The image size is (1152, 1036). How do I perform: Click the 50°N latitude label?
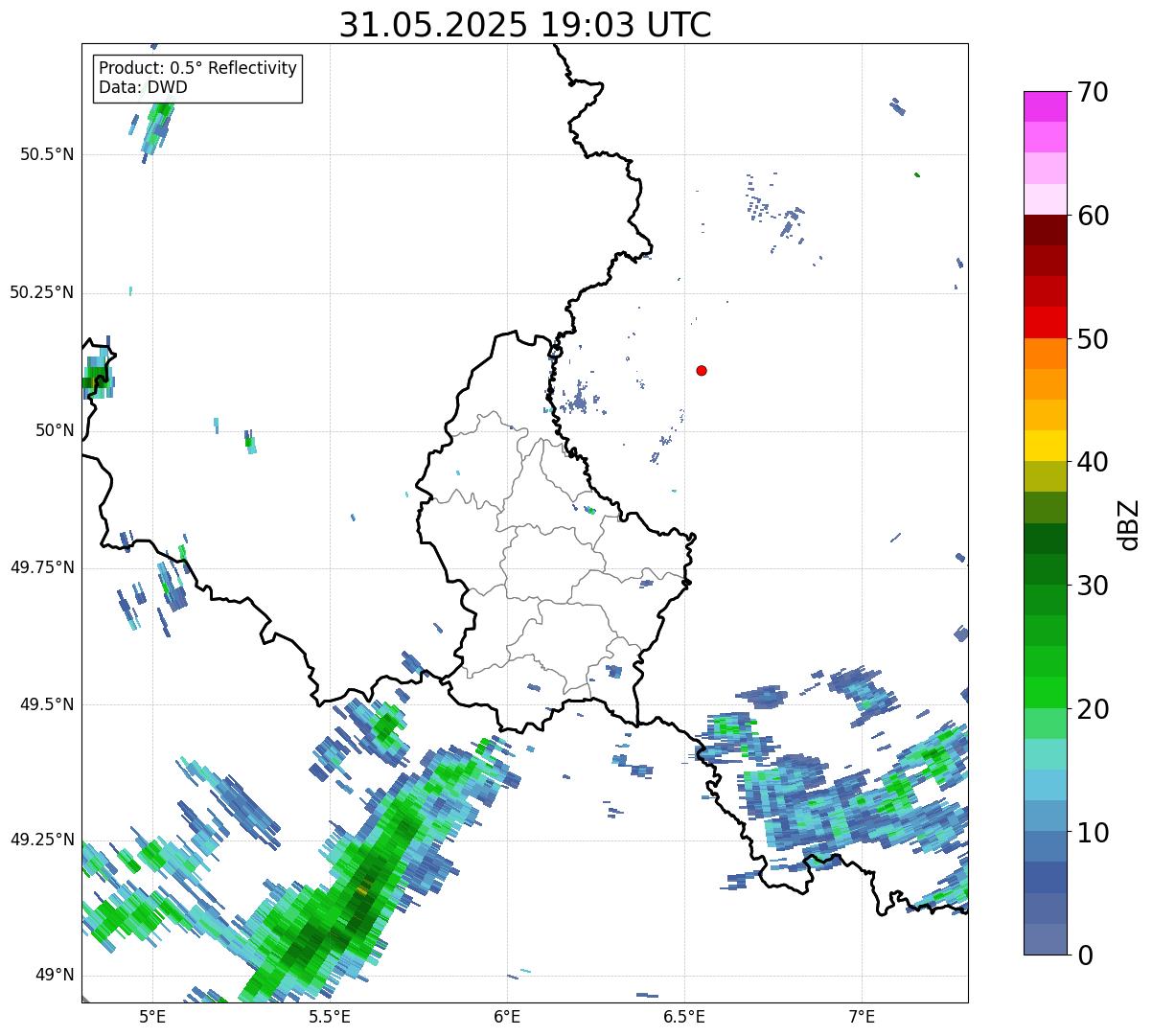[55, 430]
